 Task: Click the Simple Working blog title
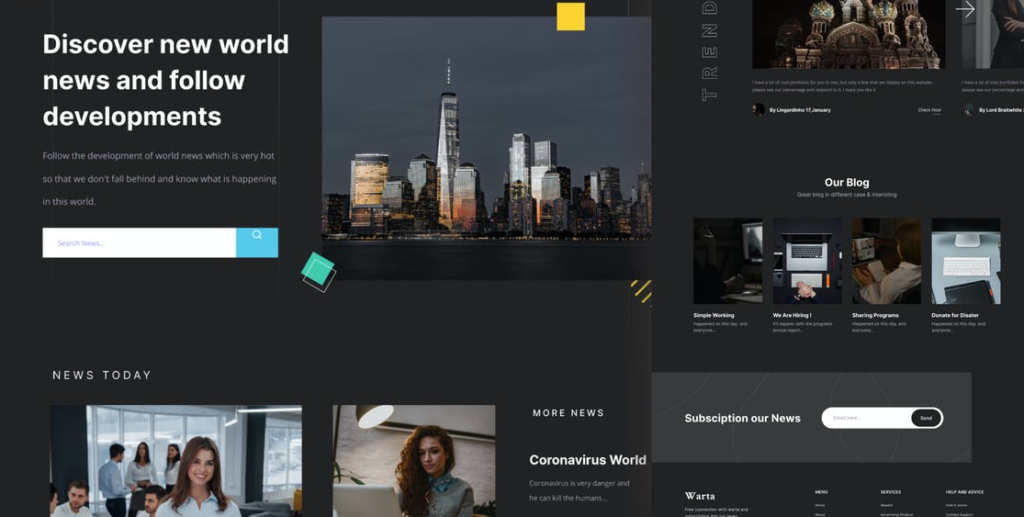[714, 315]
